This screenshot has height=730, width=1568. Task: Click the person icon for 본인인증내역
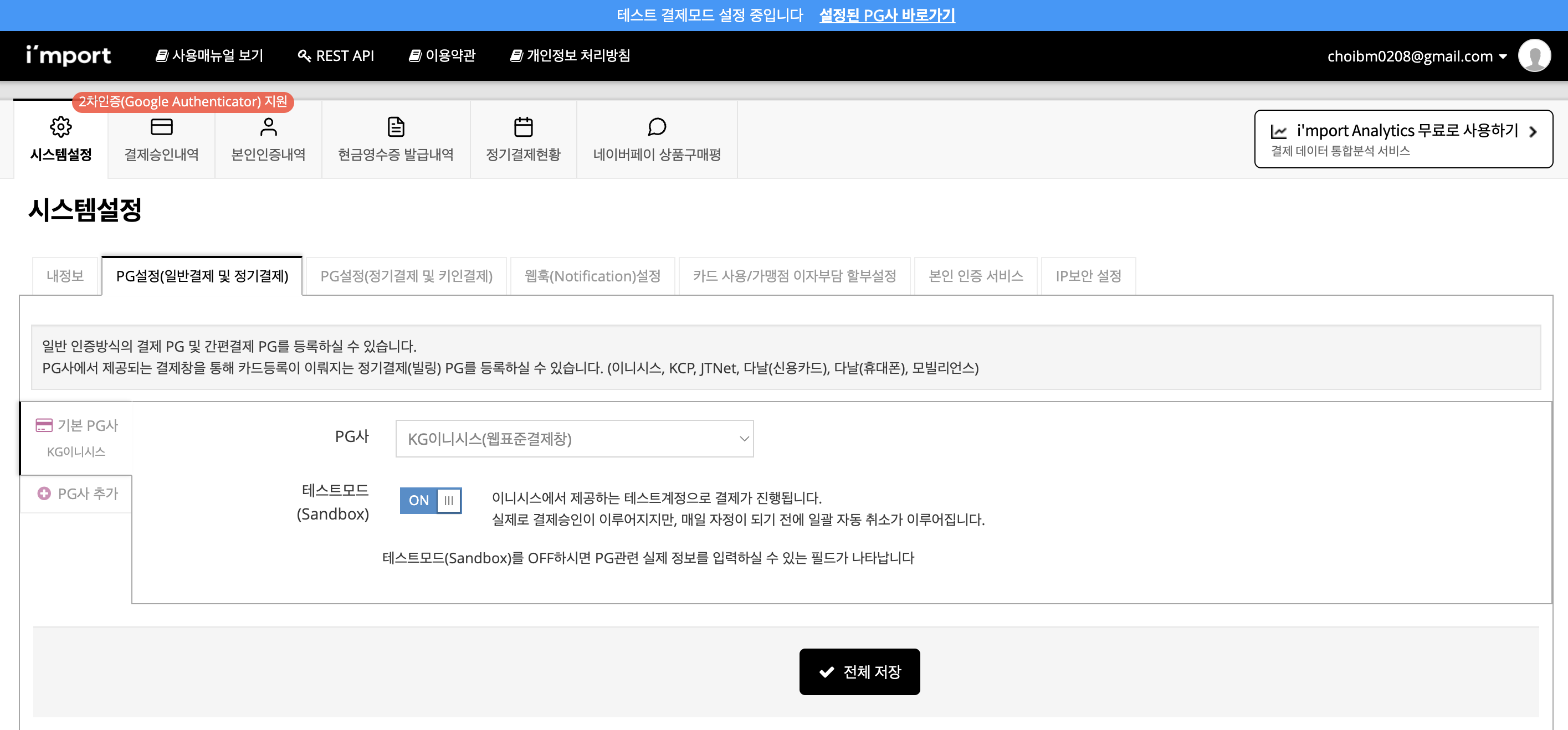(268, 127)
